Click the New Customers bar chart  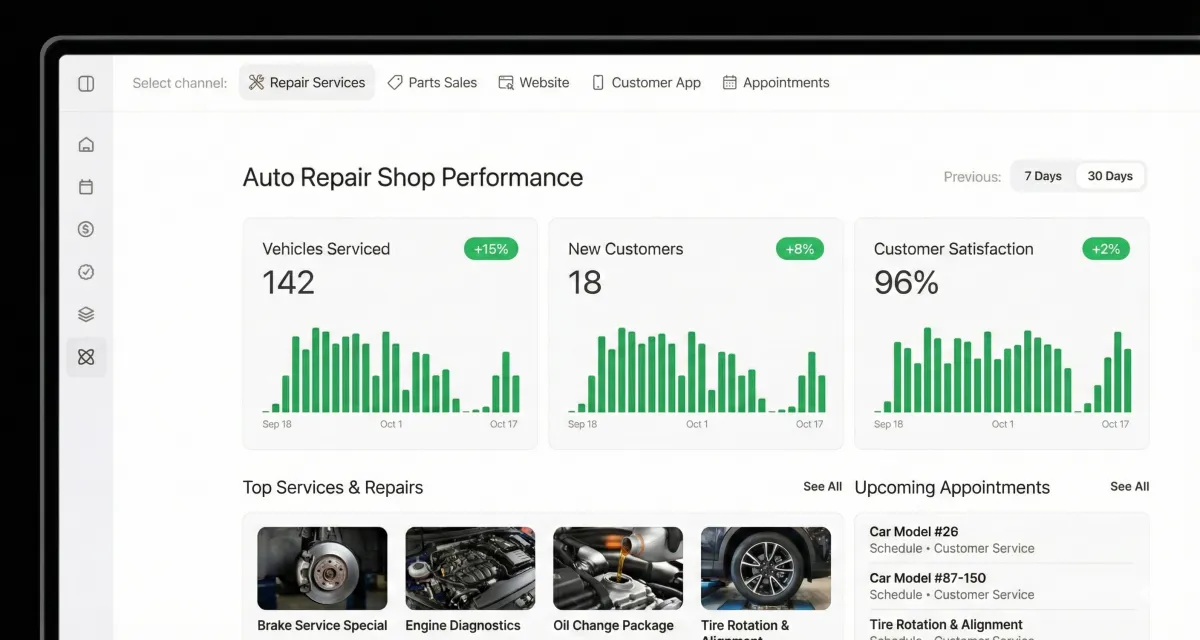[x=697, y=370]
